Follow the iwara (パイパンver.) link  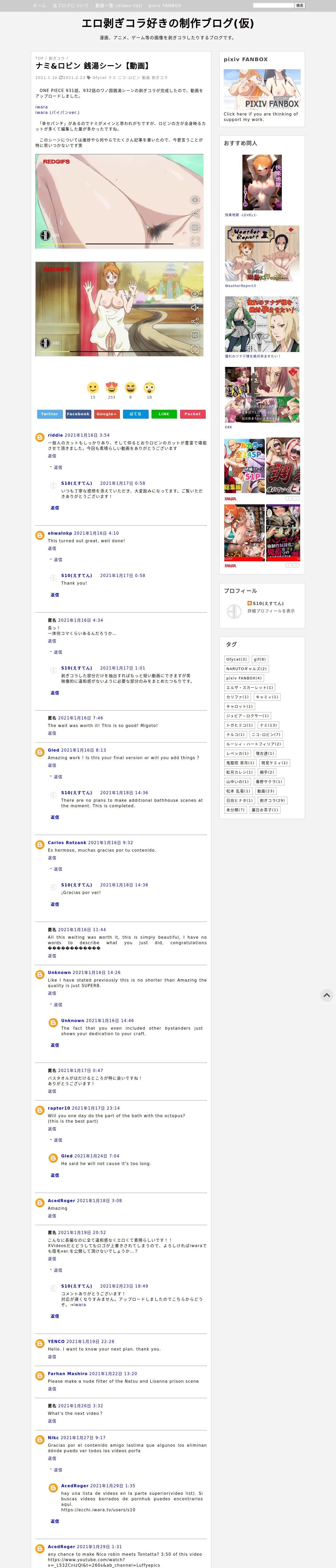click(x=57, y=113)
